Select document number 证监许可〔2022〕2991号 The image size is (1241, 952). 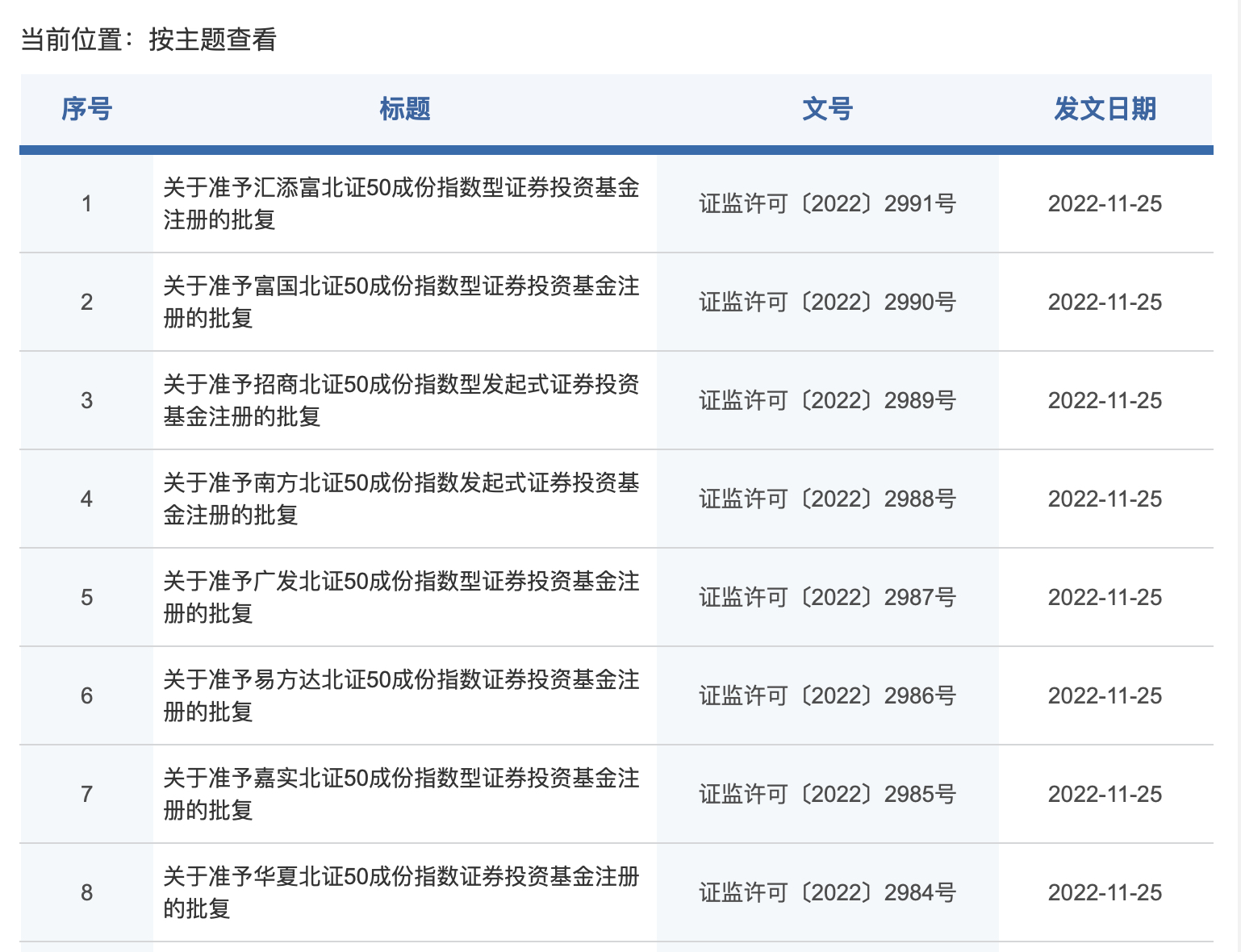(827, 204)
